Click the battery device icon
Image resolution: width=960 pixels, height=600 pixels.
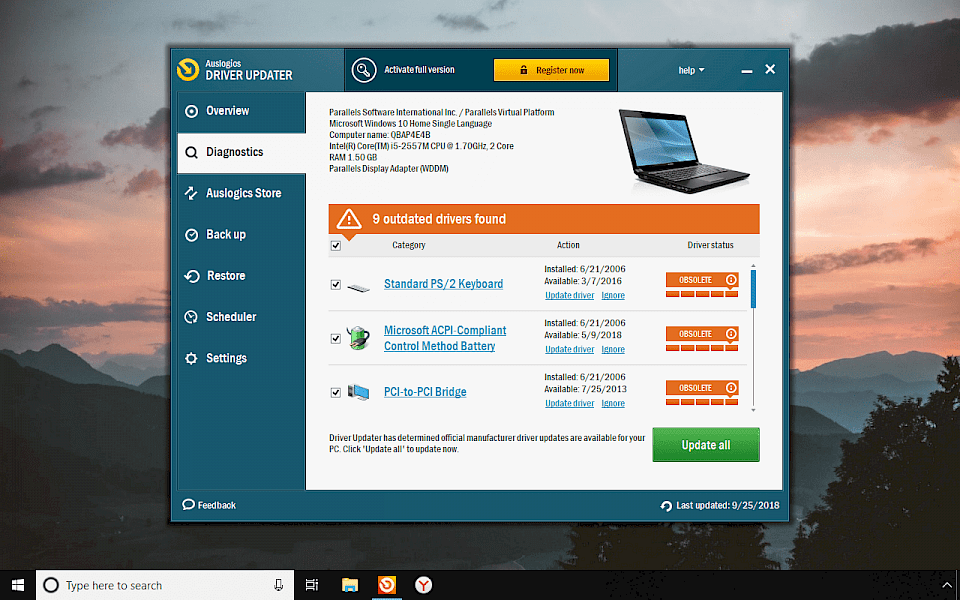point(358,338)
